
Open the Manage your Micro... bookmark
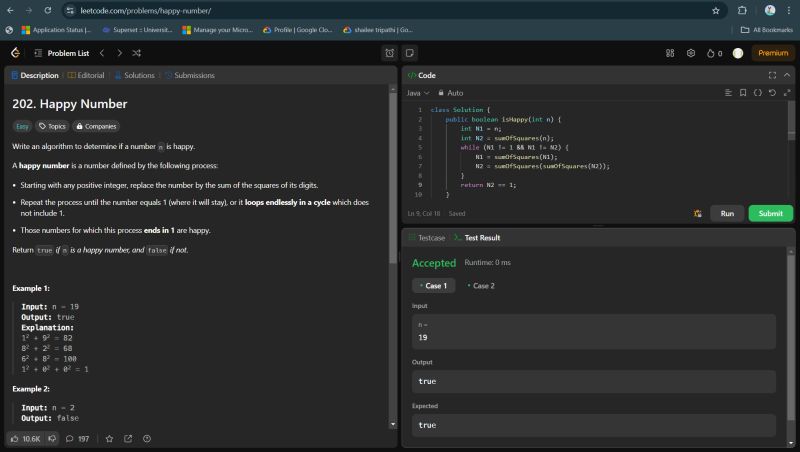coord(217,30)
